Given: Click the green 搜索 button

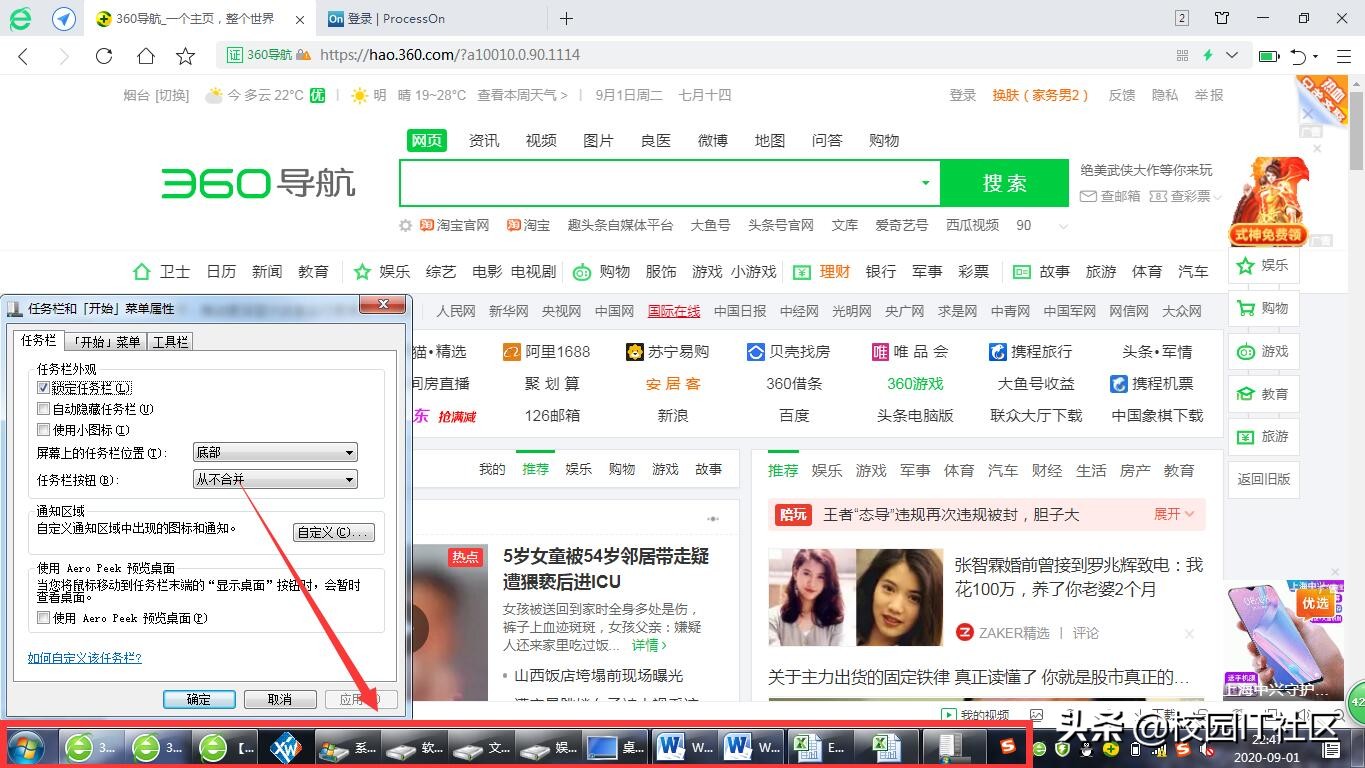Looking at the screenshot, I should click(x=1004, y=183).
